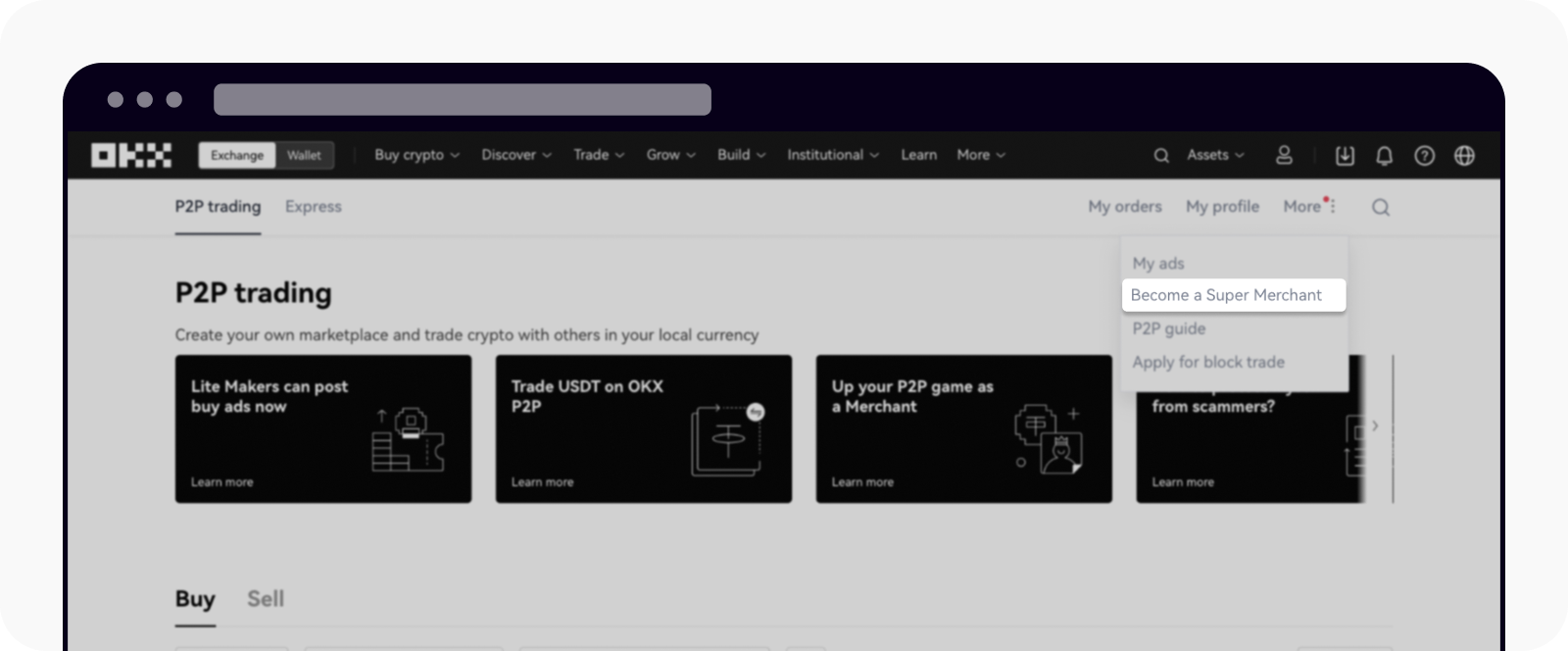Open the P2P More options menu

click(x=1309, y=206)
